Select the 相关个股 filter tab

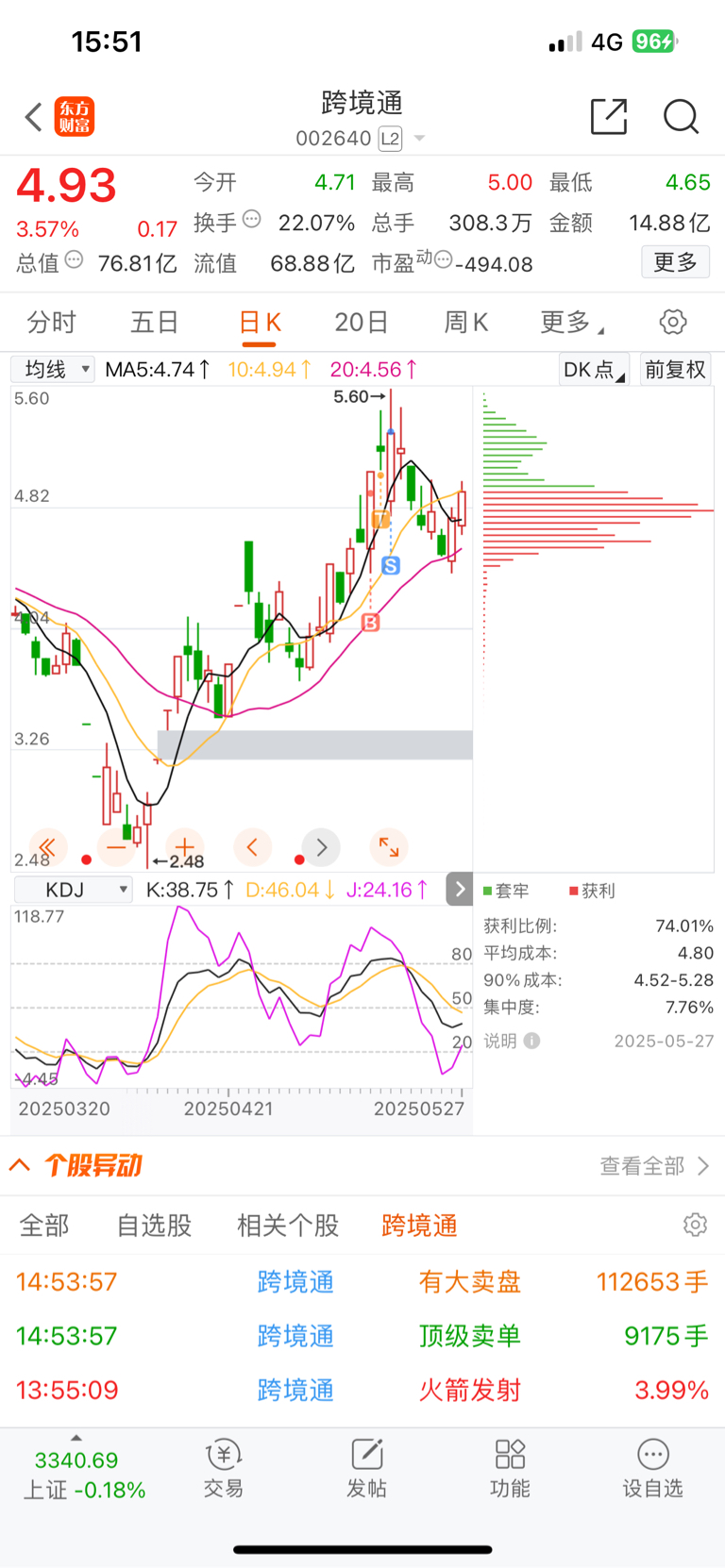[288, 1226]
